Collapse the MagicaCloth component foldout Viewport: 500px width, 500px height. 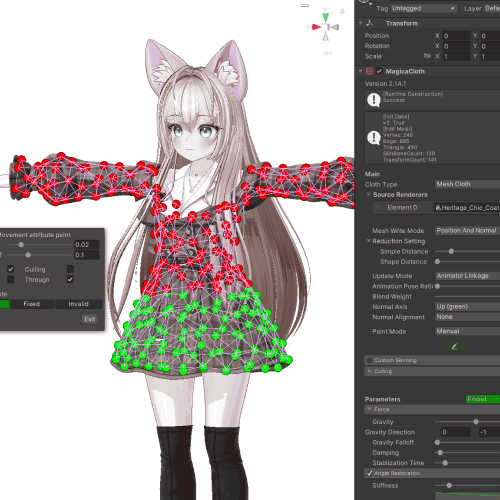(361, 71)
